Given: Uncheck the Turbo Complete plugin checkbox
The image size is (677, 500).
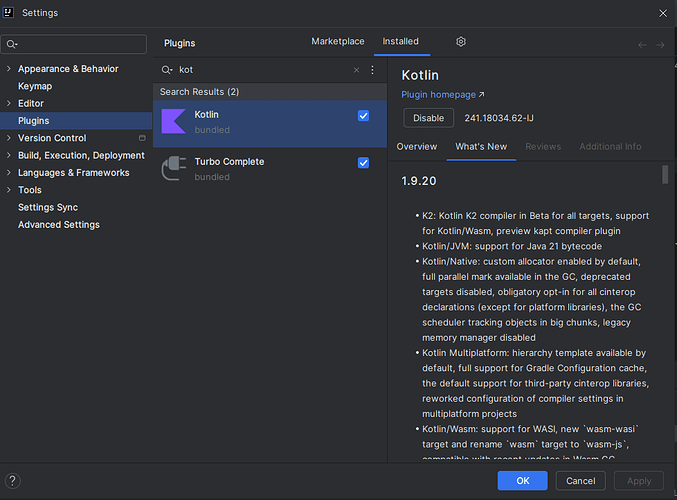Looking at the screenshot, I should [x=363, y=163].
